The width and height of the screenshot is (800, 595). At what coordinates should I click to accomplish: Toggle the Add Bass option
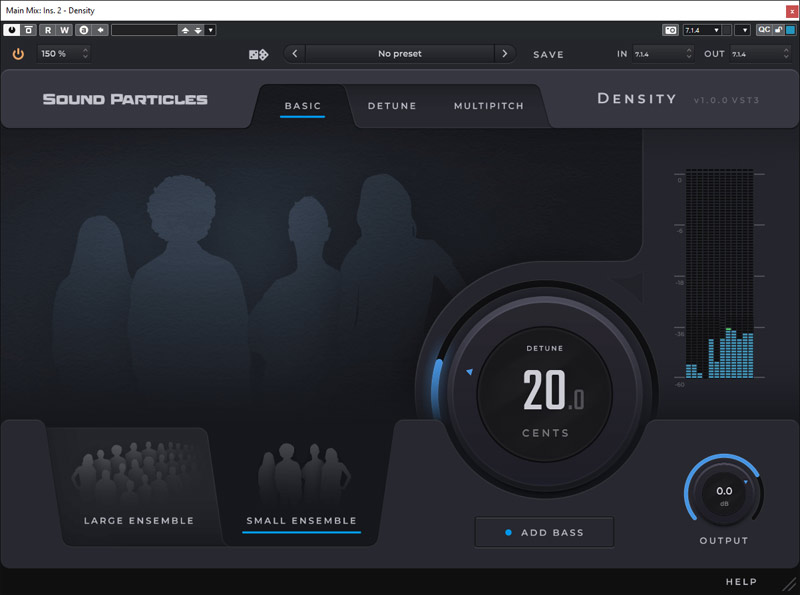[544, 532]
